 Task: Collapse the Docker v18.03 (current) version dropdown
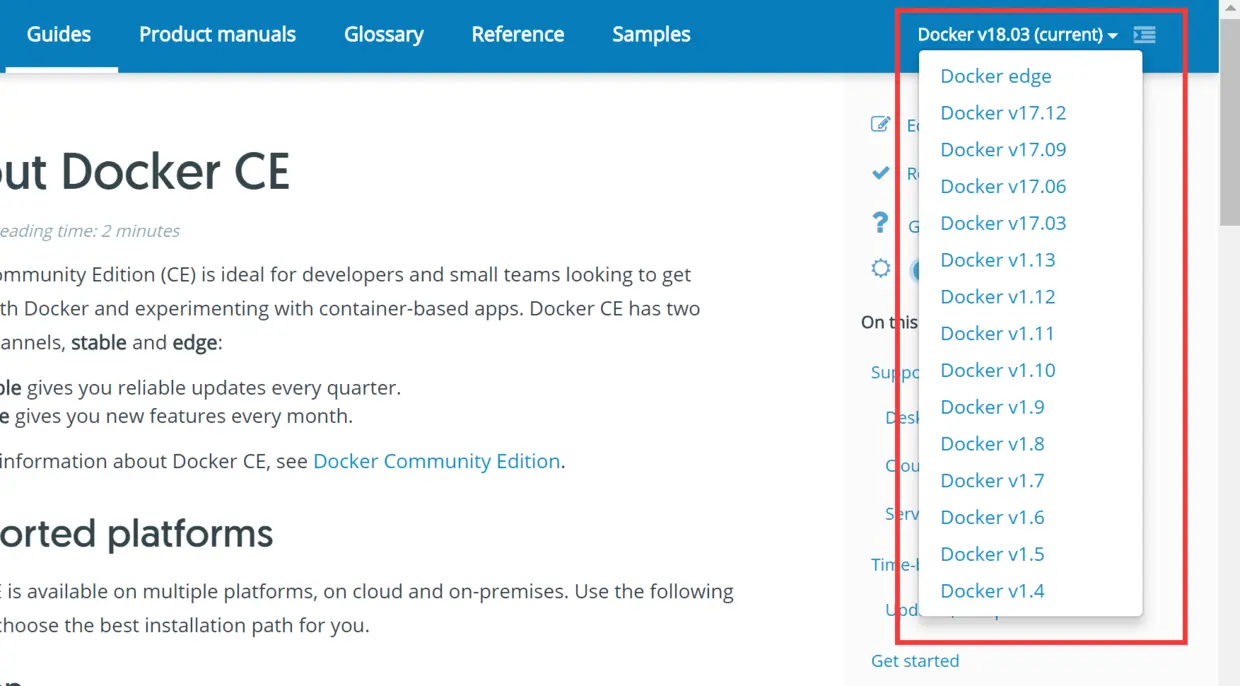pos(1017,35)
